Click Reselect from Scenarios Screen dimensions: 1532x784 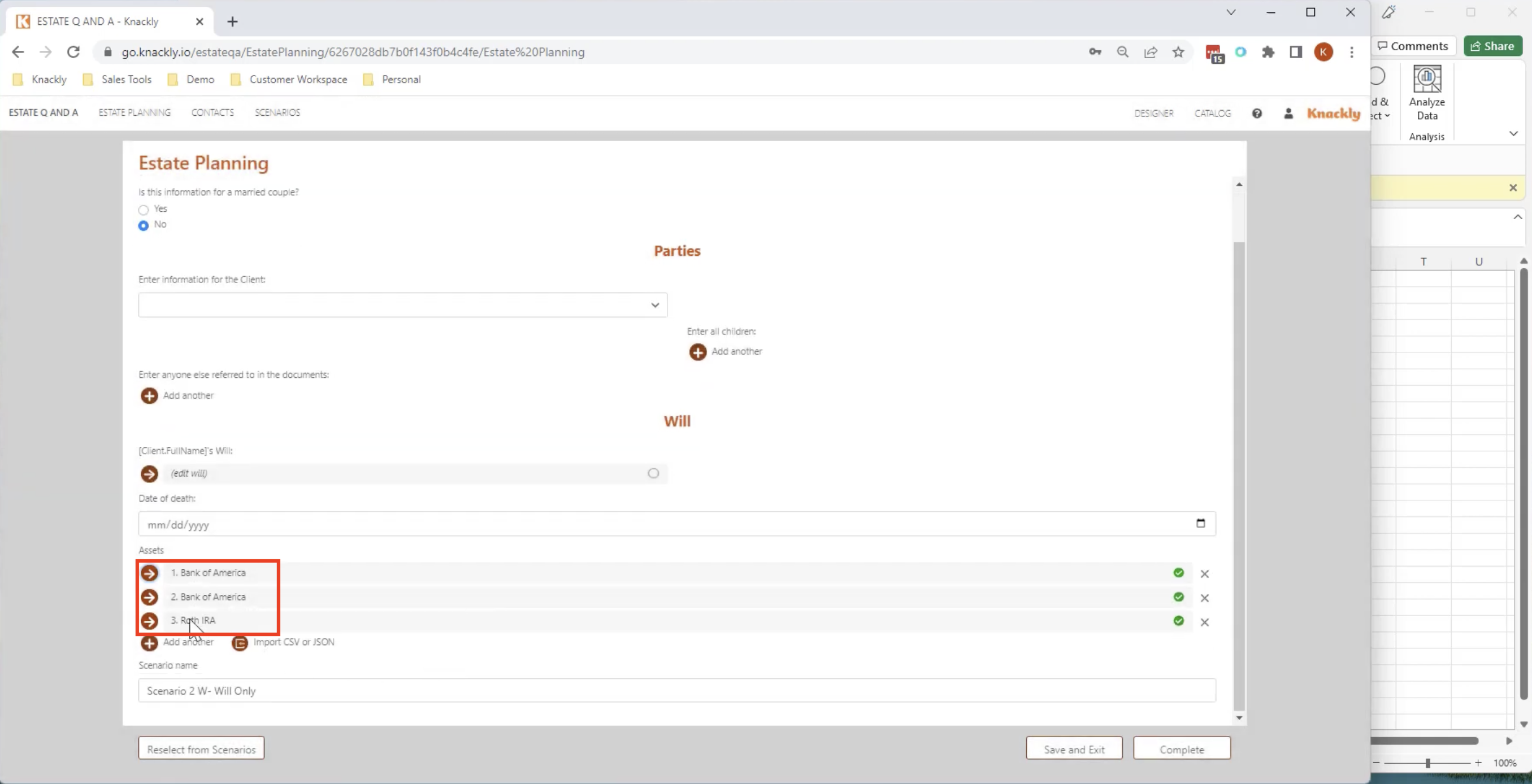point(201,748)
